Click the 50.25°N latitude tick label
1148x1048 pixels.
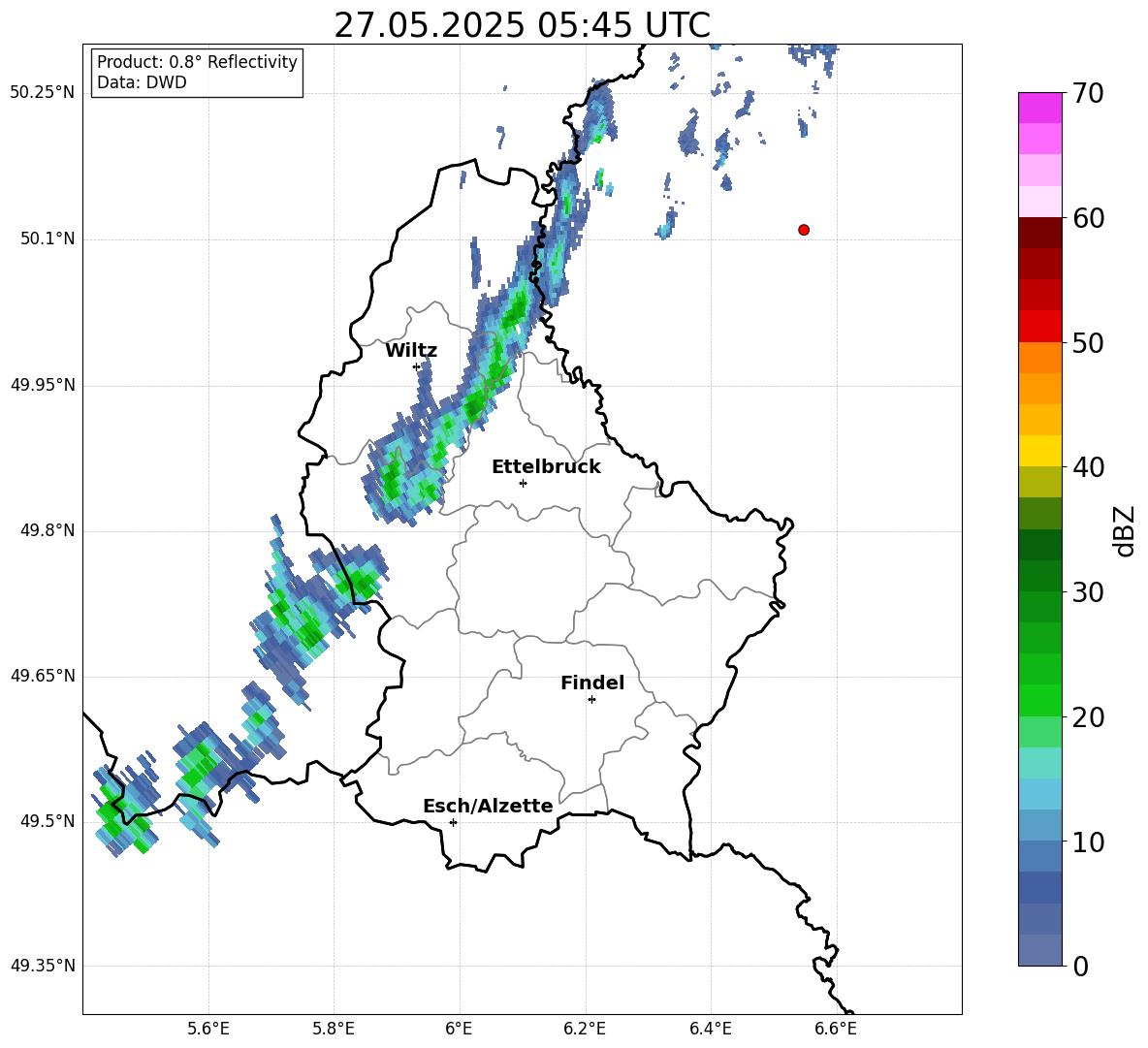[x=43, y=93]
